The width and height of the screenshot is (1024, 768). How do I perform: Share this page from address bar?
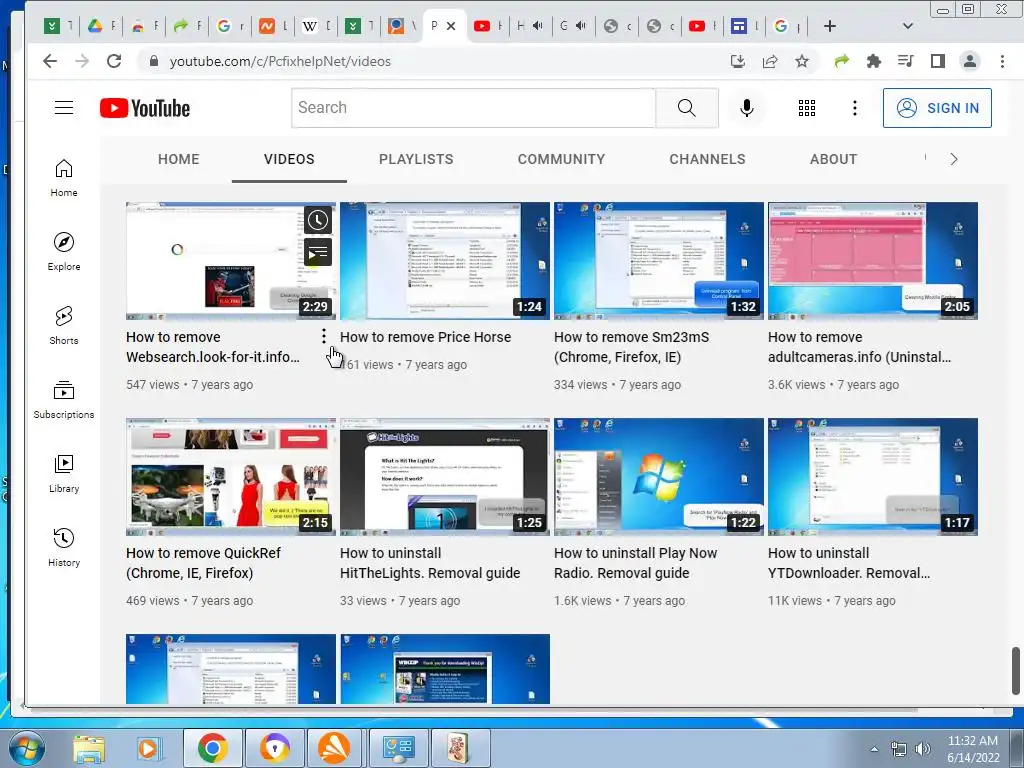click(770, 61)
